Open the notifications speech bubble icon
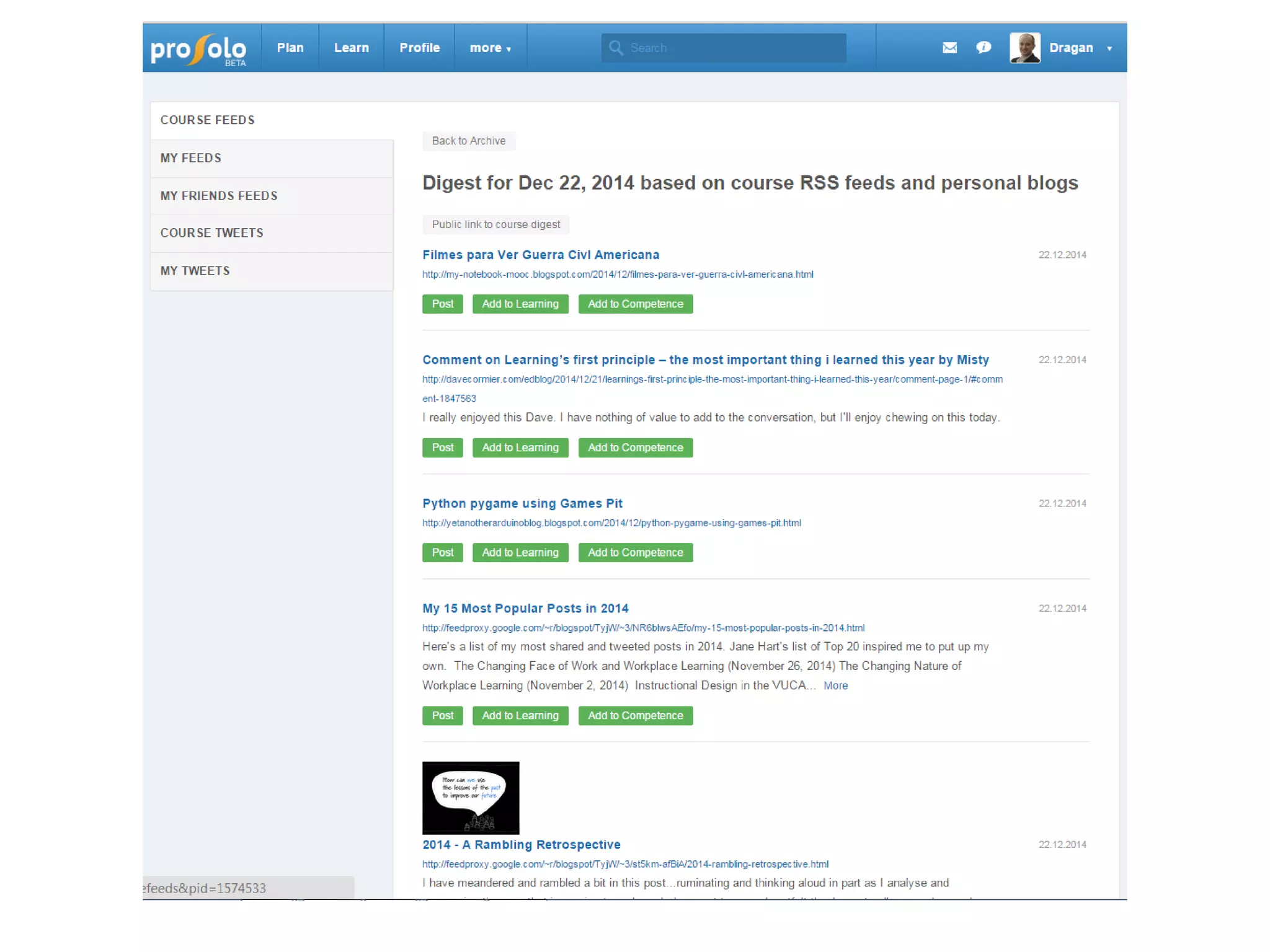This screenshot has width=1270, height=952. 984,48
